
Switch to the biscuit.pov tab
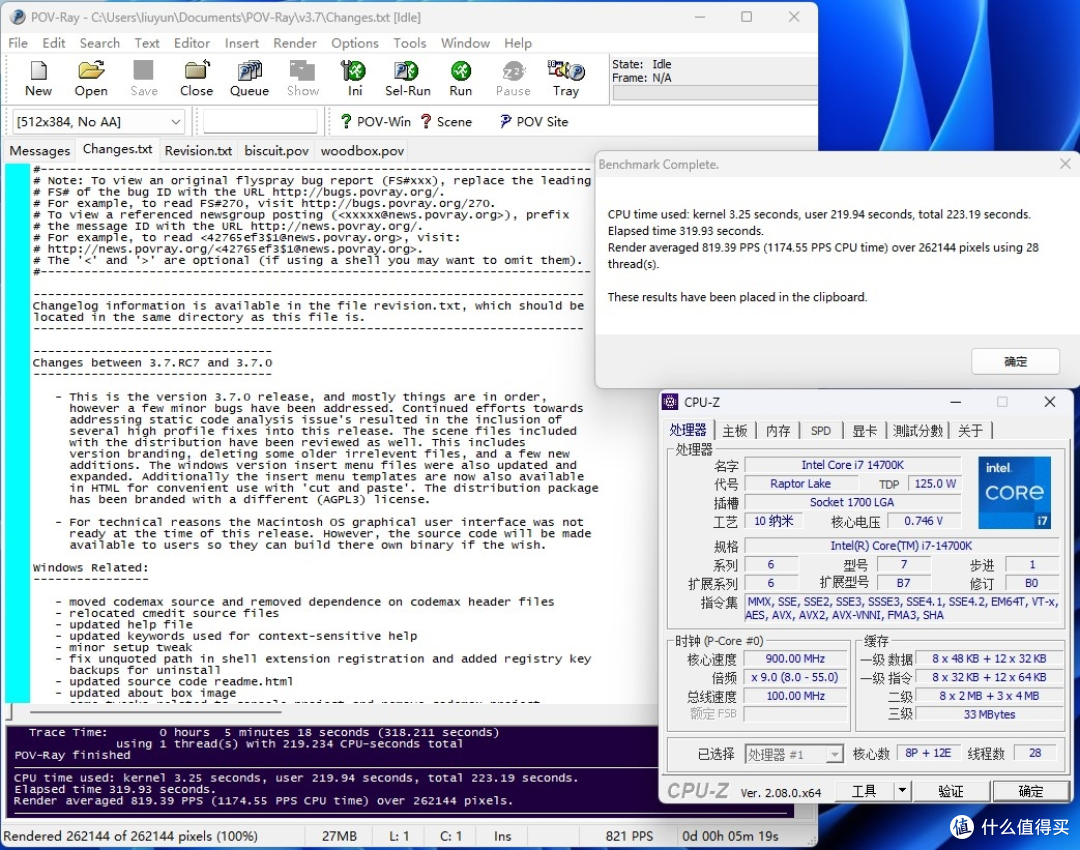pyautogui.click(x=276, y=150)
